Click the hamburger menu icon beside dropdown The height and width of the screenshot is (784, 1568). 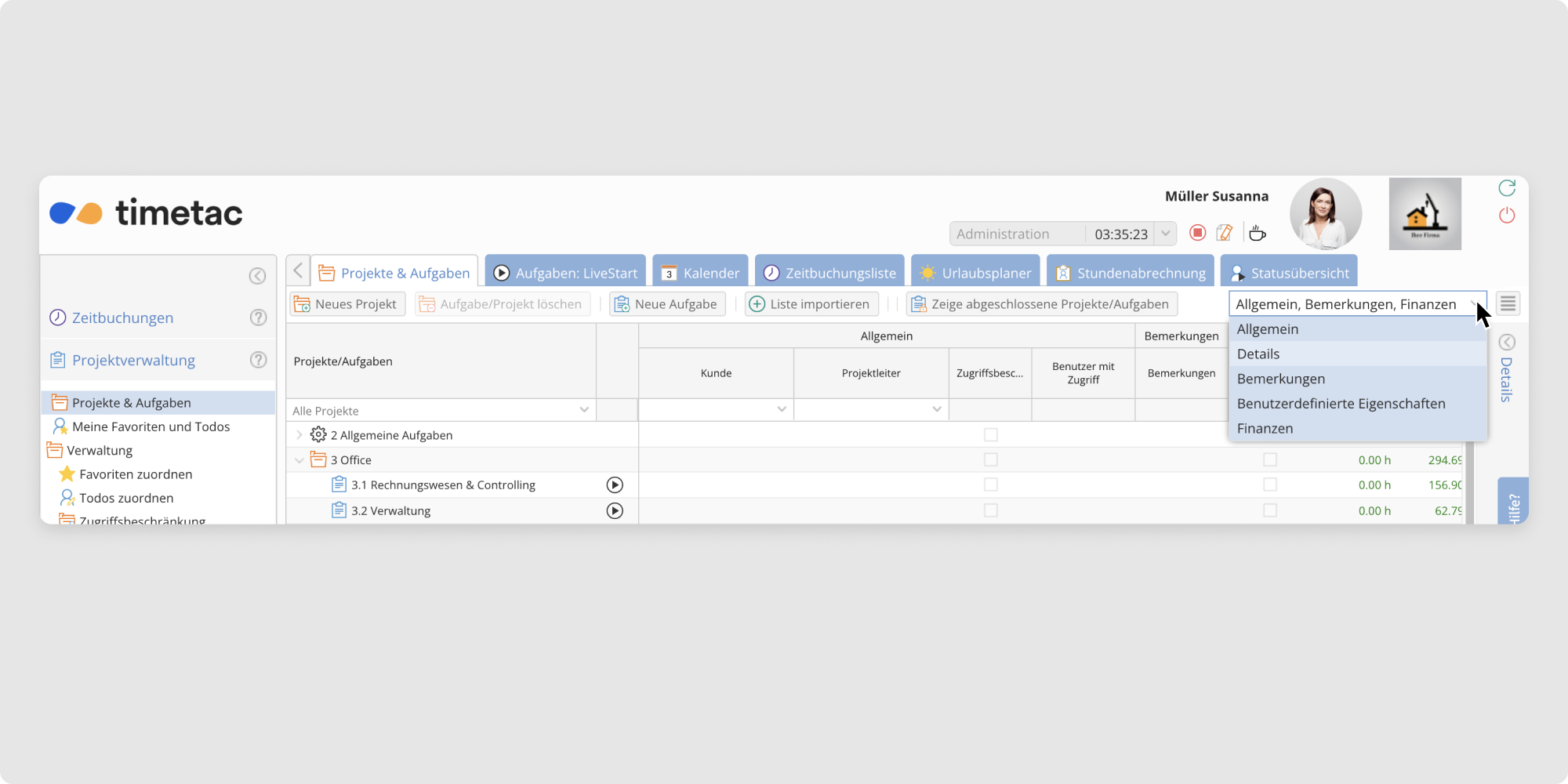1508,304
